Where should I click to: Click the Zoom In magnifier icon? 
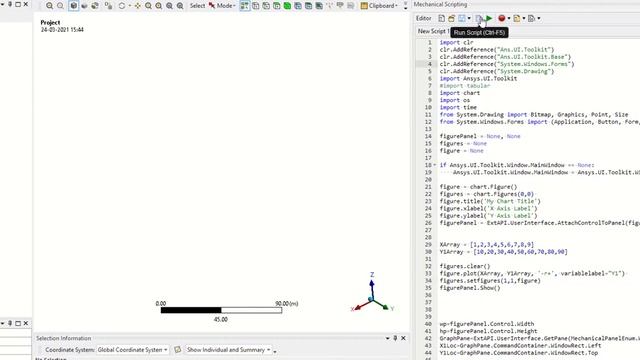tap(49, 6)
